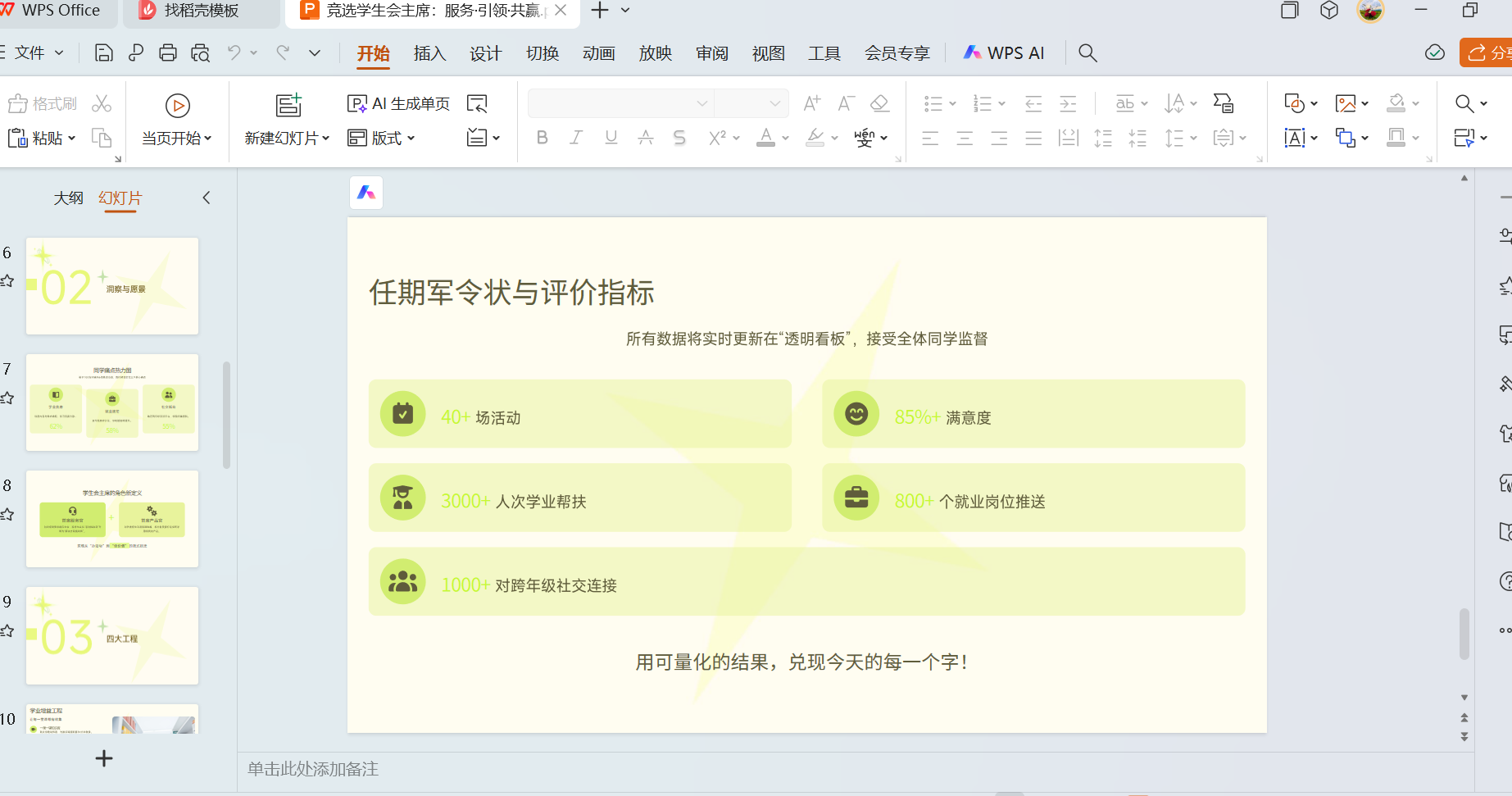Toggle italic formatting

pos(576,137)
